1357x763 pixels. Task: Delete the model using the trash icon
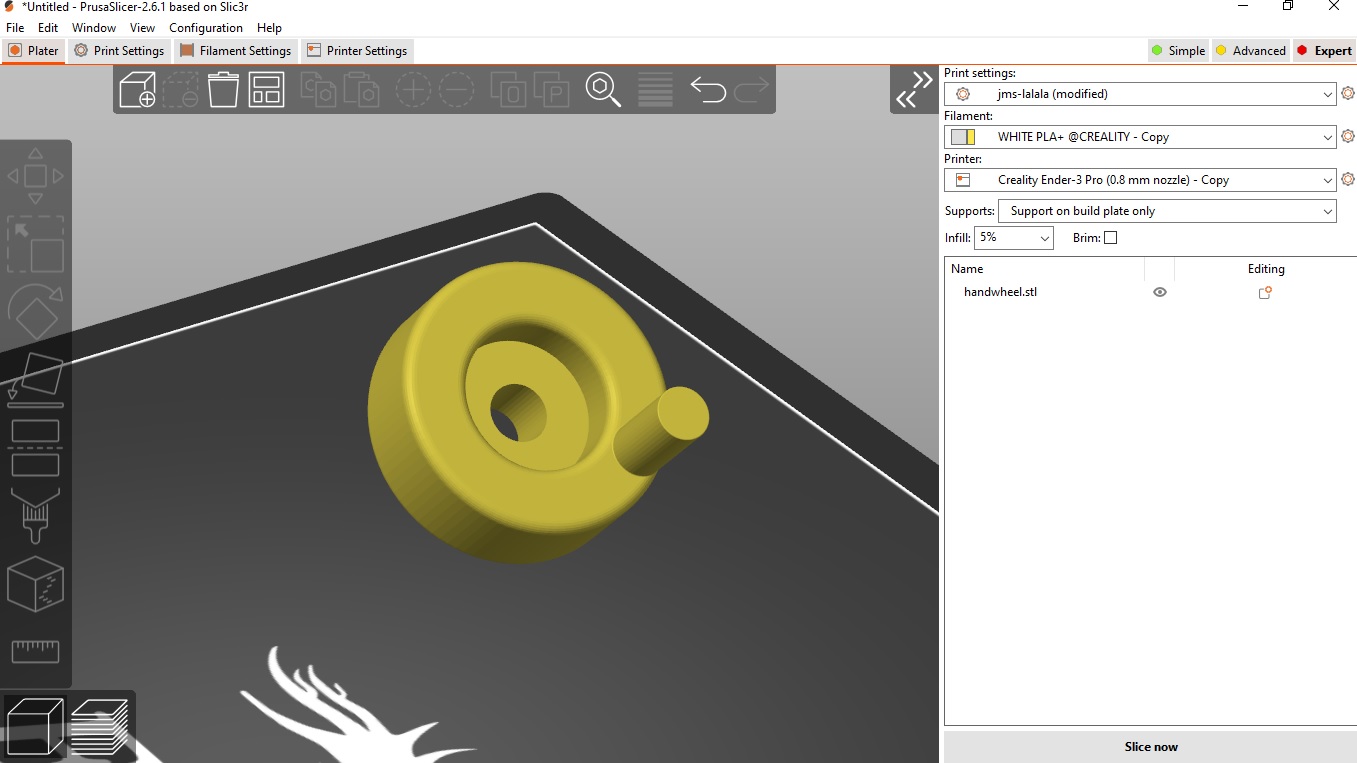pos(222,89)
